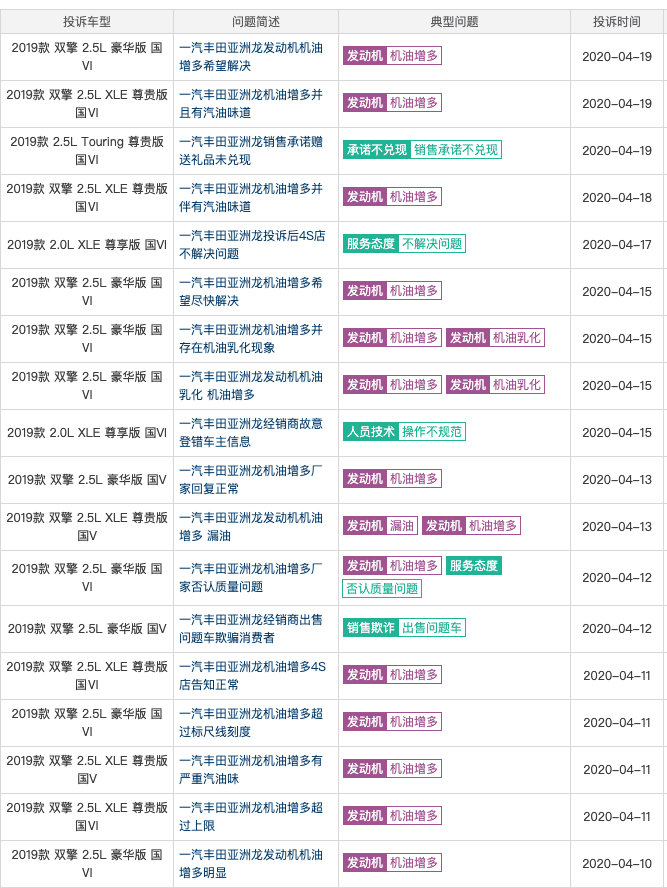Click the 典型问题 column header
The image size is (667, 888).
(x=454, y=22)
